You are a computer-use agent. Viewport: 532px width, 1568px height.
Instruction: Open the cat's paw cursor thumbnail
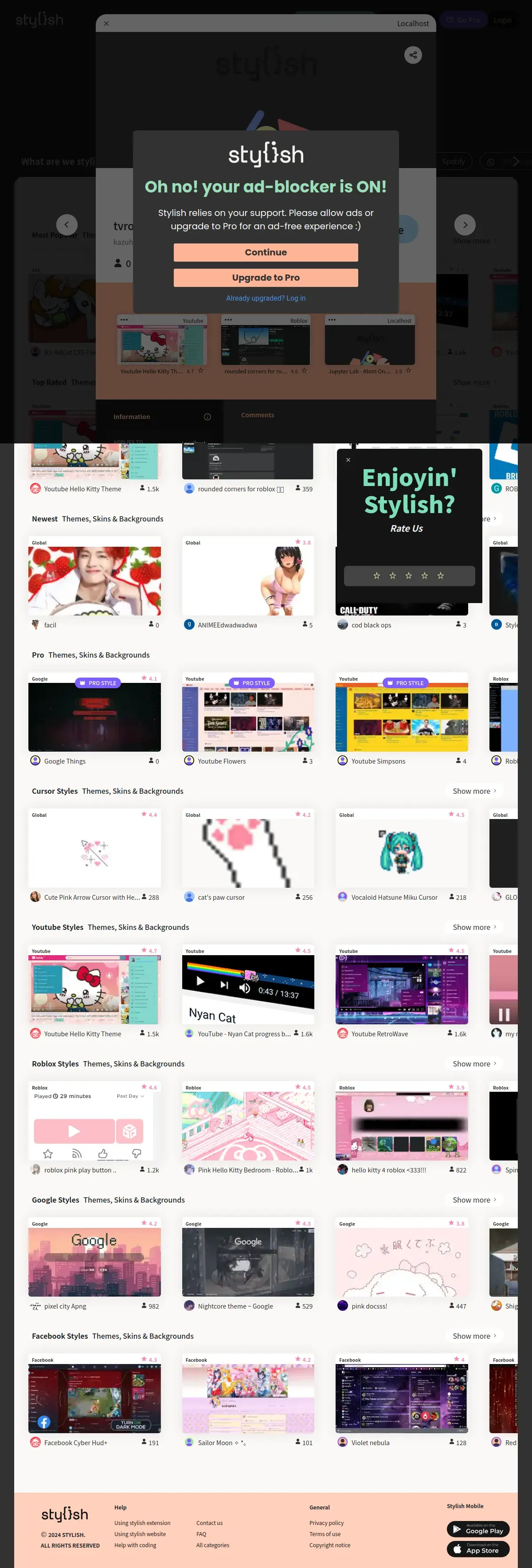pos(248,853)
